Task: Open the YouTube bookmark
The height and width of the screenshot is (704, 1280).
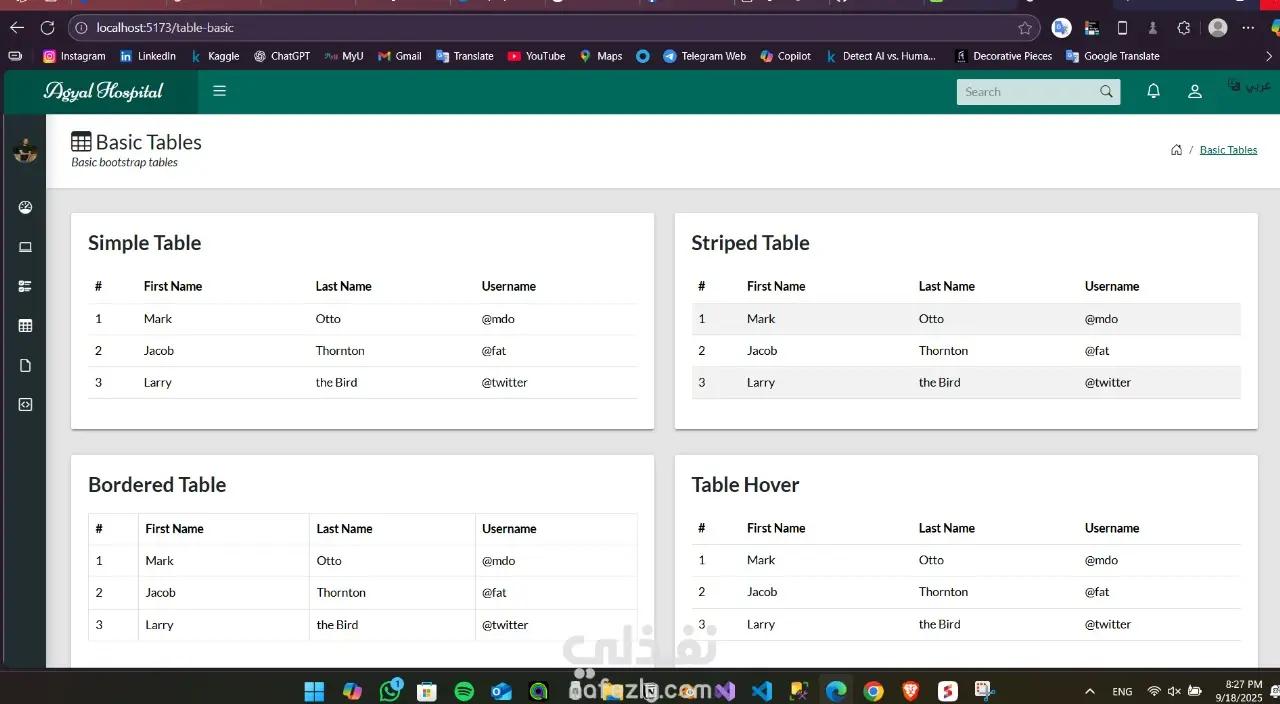Action: (x=537, y=56)
